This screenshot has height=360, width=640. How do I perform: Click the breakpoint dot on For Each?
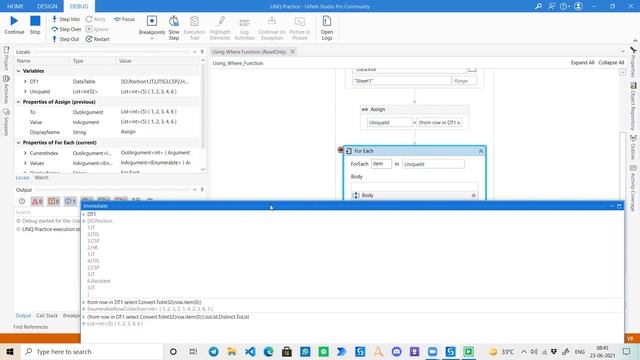coord(340,150)
